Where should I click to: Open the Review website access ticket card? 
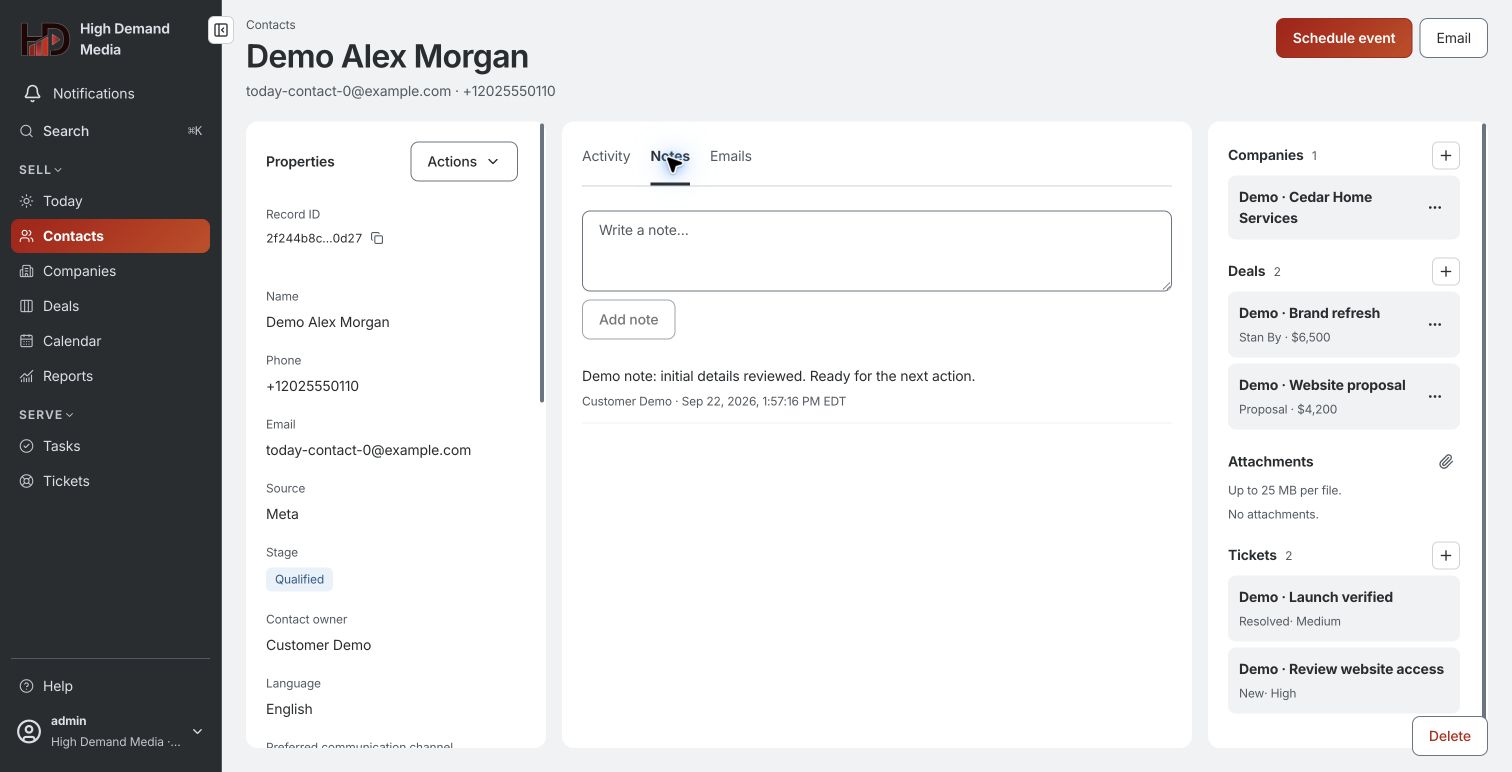(1344, 680)
